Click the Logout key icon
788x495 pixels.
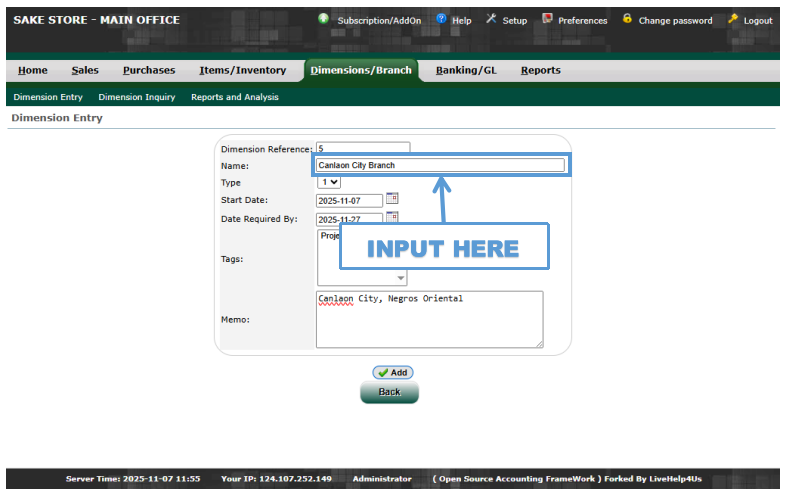tap(733, 19)
